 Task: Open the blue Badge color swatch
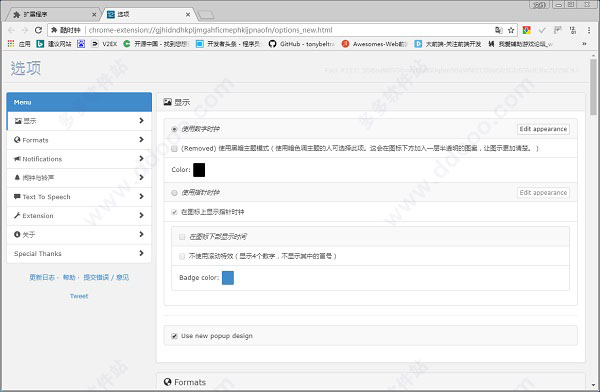coord(228,278)
